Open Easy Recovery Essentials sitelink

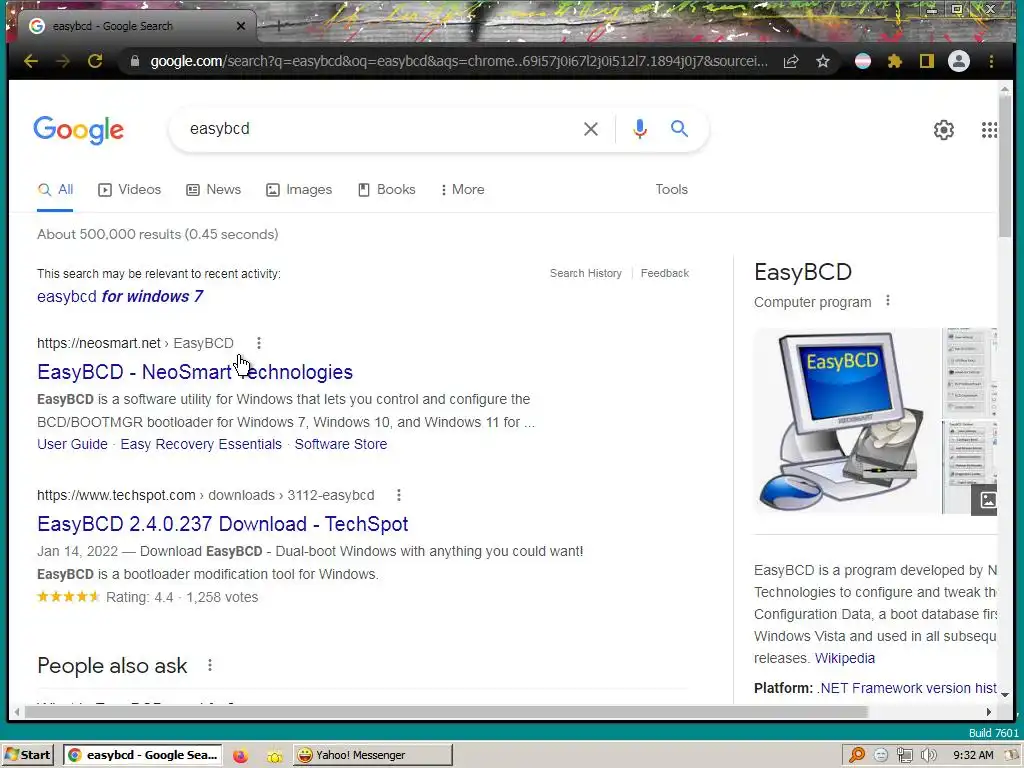click(201, 444)
